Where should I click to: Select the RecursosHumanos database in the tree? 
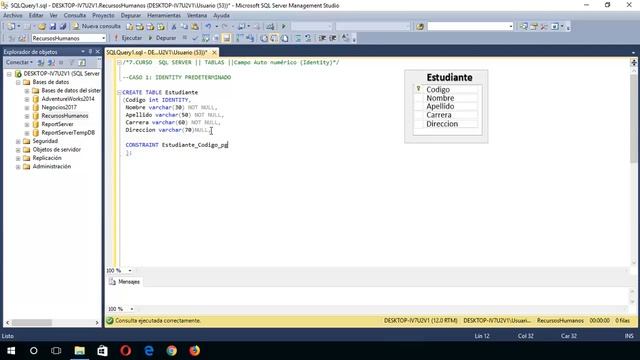coord(64,116)
